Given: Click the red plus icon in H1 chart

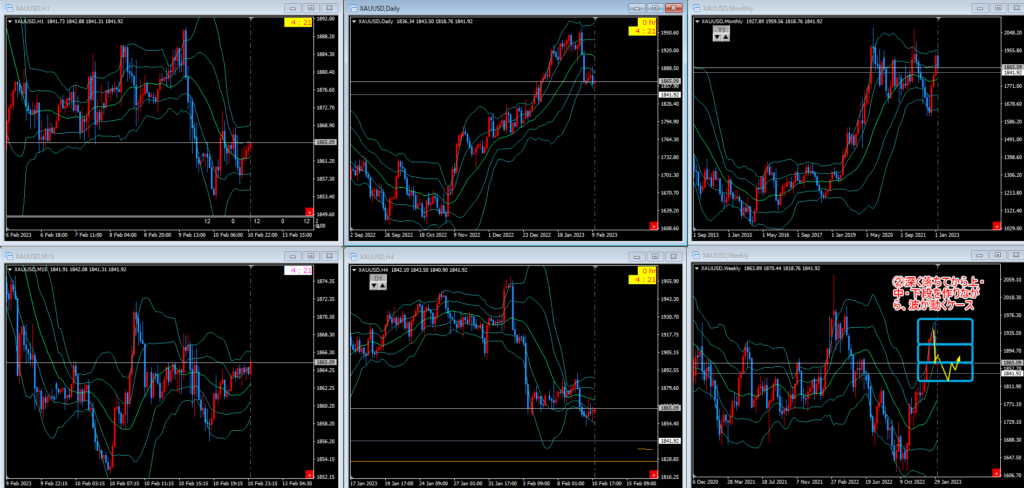Looking at the screenshot, I should pyautogui.click(x=307, y=209).
